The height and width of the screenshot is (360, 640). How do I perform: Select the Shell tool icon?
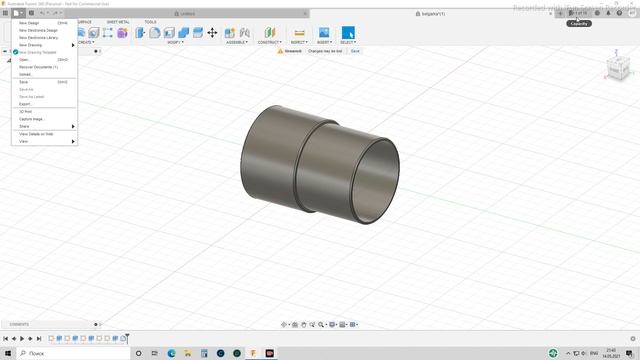pyautogui.click(x=169, y=32)
